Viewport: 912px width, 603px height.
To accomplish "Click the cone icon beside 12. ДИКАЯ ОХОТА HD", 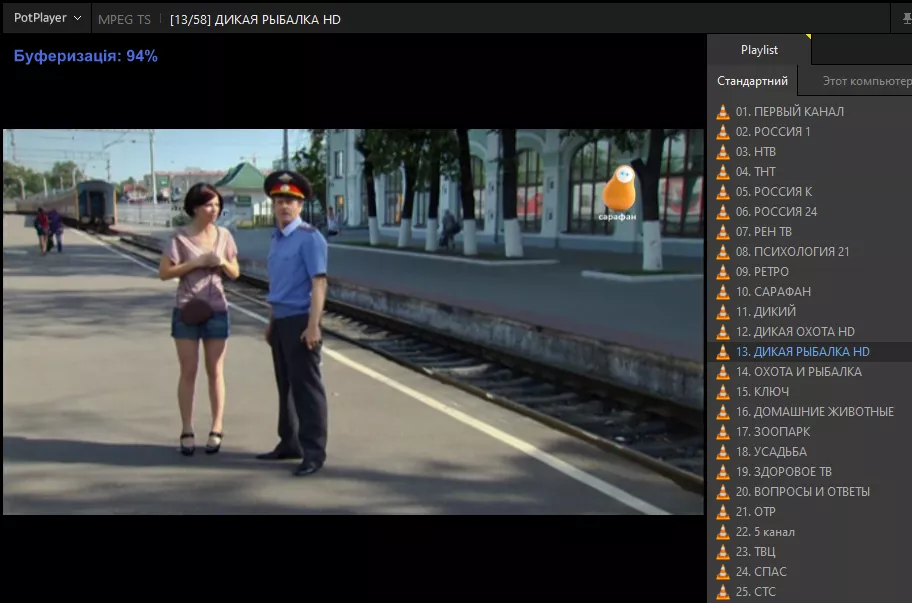I will [723, 332].
